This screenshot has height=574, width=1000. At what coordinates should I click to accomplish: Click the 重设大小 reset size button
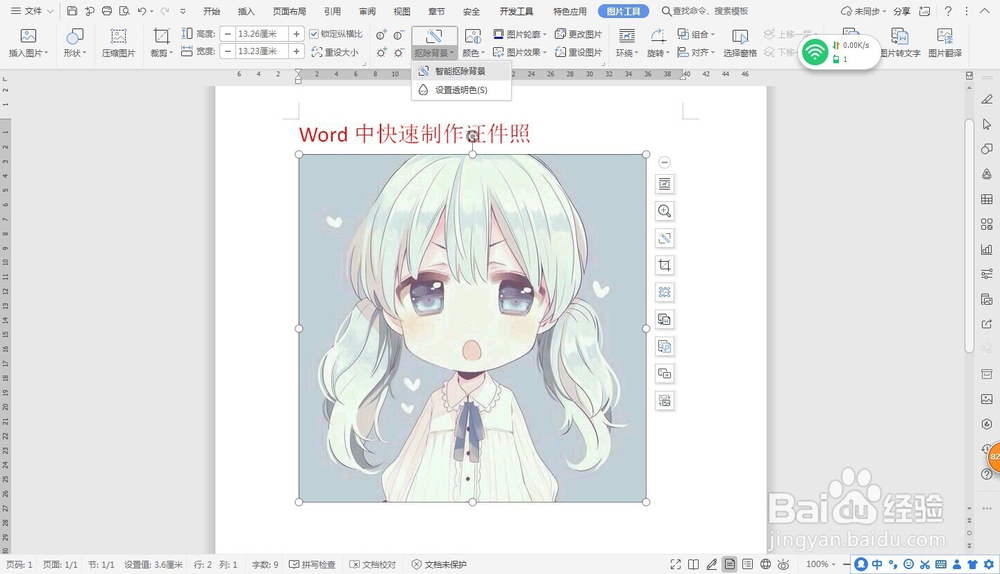tap(335, 52)
